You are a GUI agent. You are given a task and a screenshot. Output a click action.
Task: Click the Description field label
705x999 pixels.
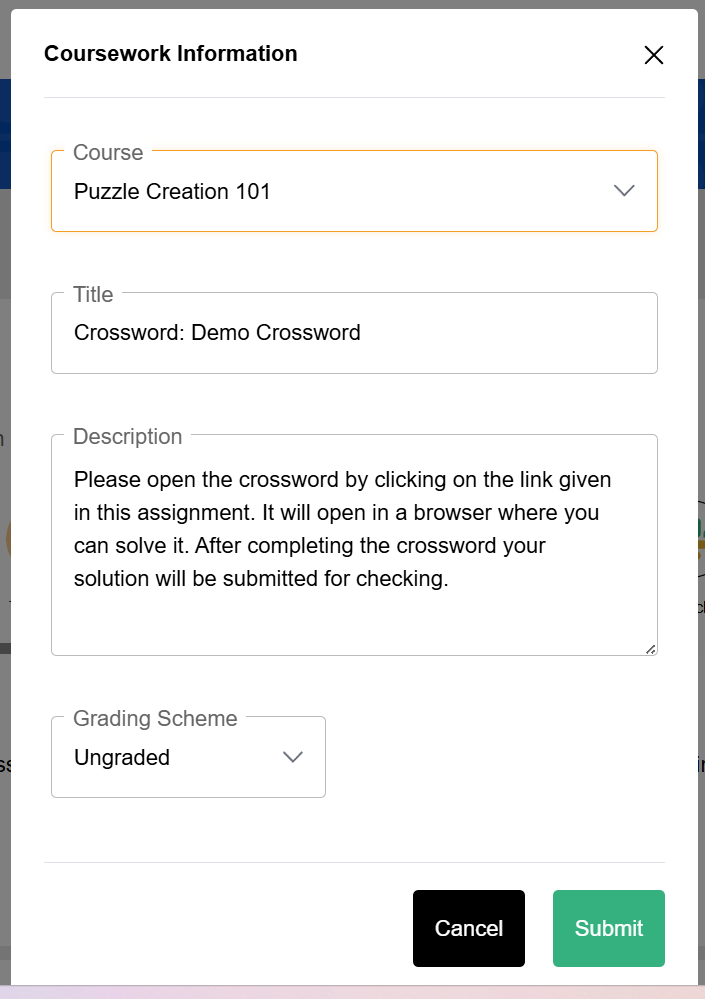point(128,436)
